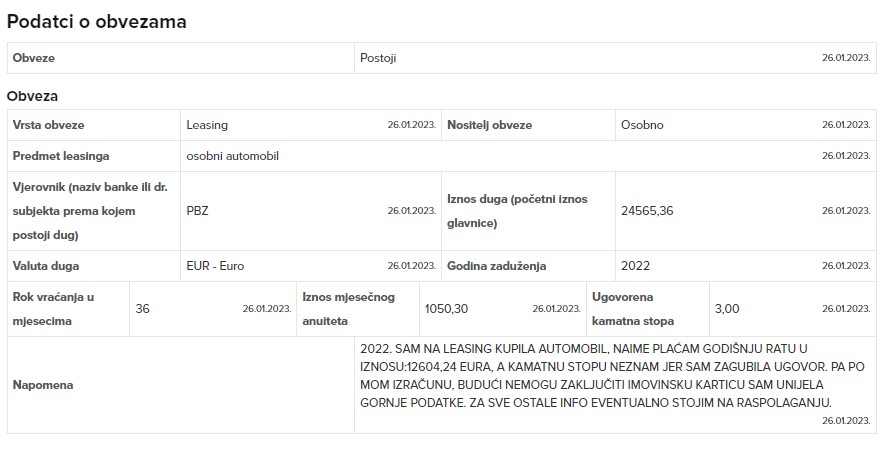Select monthly annuity amount 1050,30
The image size is (882, 456).
[446, 309]
